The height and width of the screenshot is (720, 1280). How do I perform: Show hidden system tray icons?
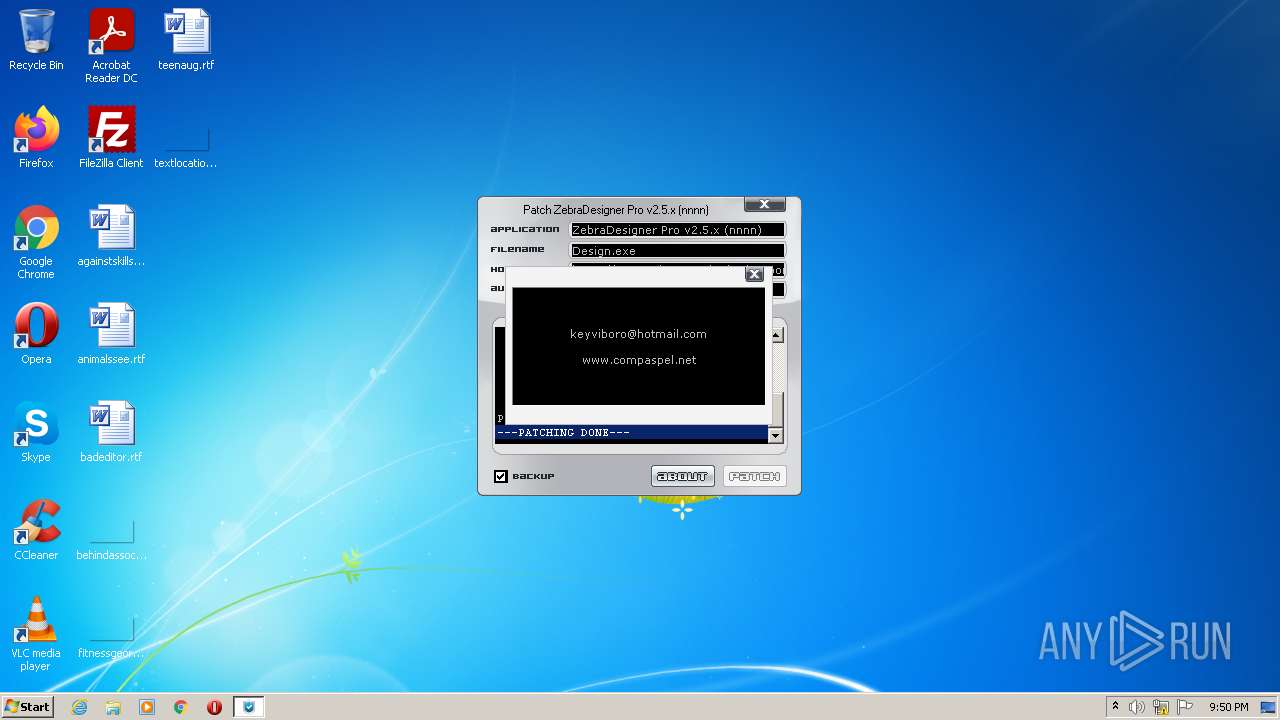point(1115,706)
